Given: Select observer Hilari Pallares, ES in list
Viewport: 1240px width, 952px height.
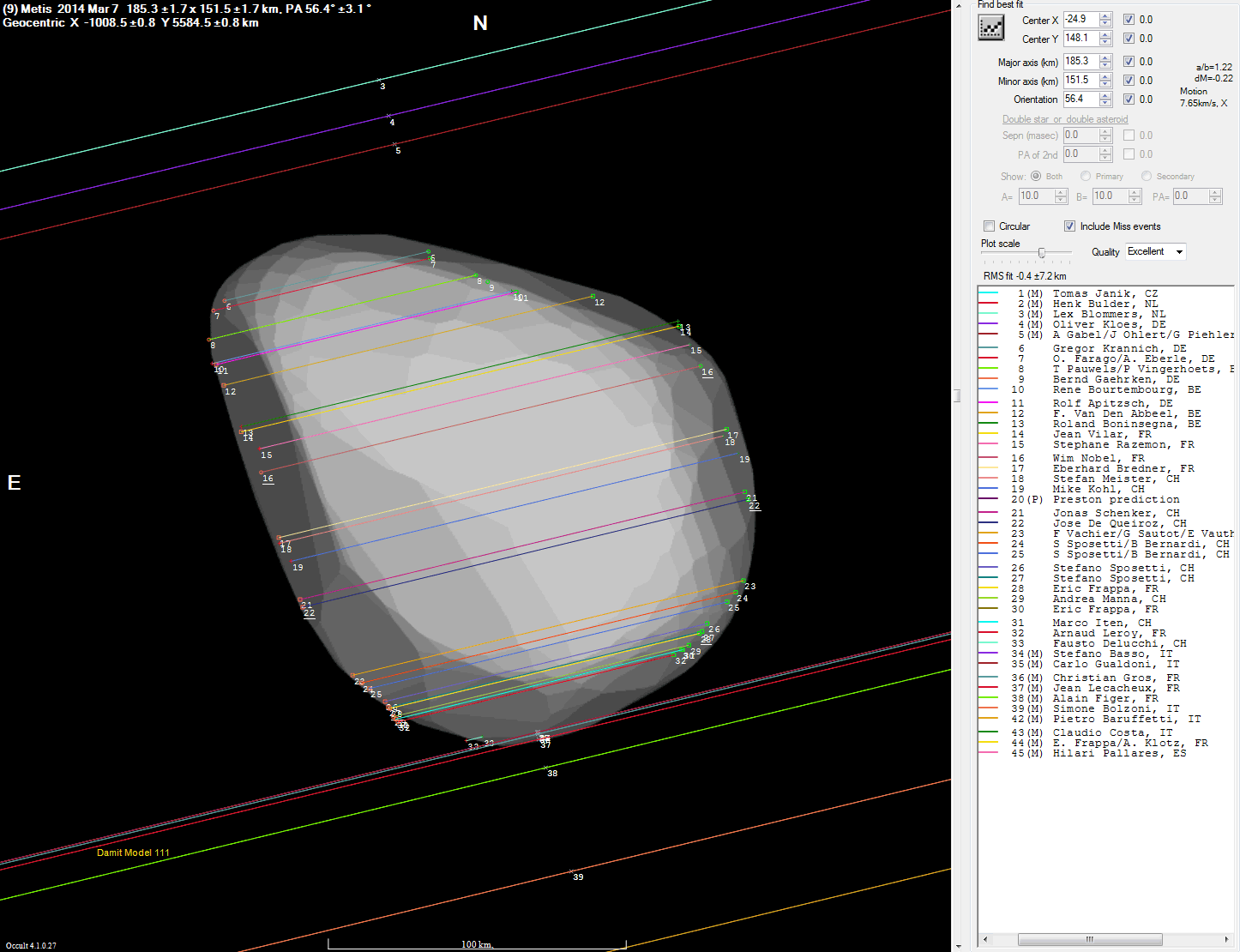Looking at the screenshot, I should pos(1119,754).
